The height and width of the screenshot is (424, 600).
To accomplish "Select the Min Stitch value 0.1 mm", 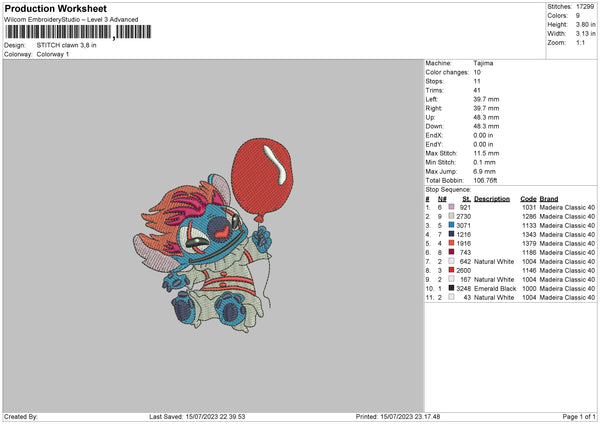I will pyautogui.click(x=484, y=162).
